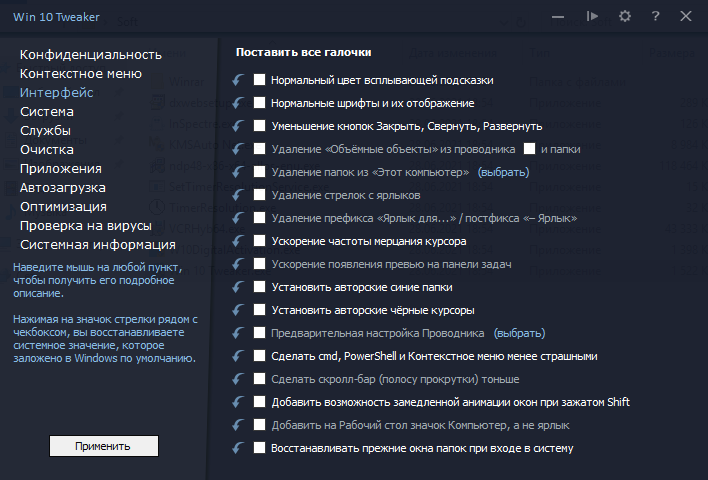Enable «Восстанавливать прежние окна папок» checkbox
The height and width of the screenshot is (480, 708).
259,448
